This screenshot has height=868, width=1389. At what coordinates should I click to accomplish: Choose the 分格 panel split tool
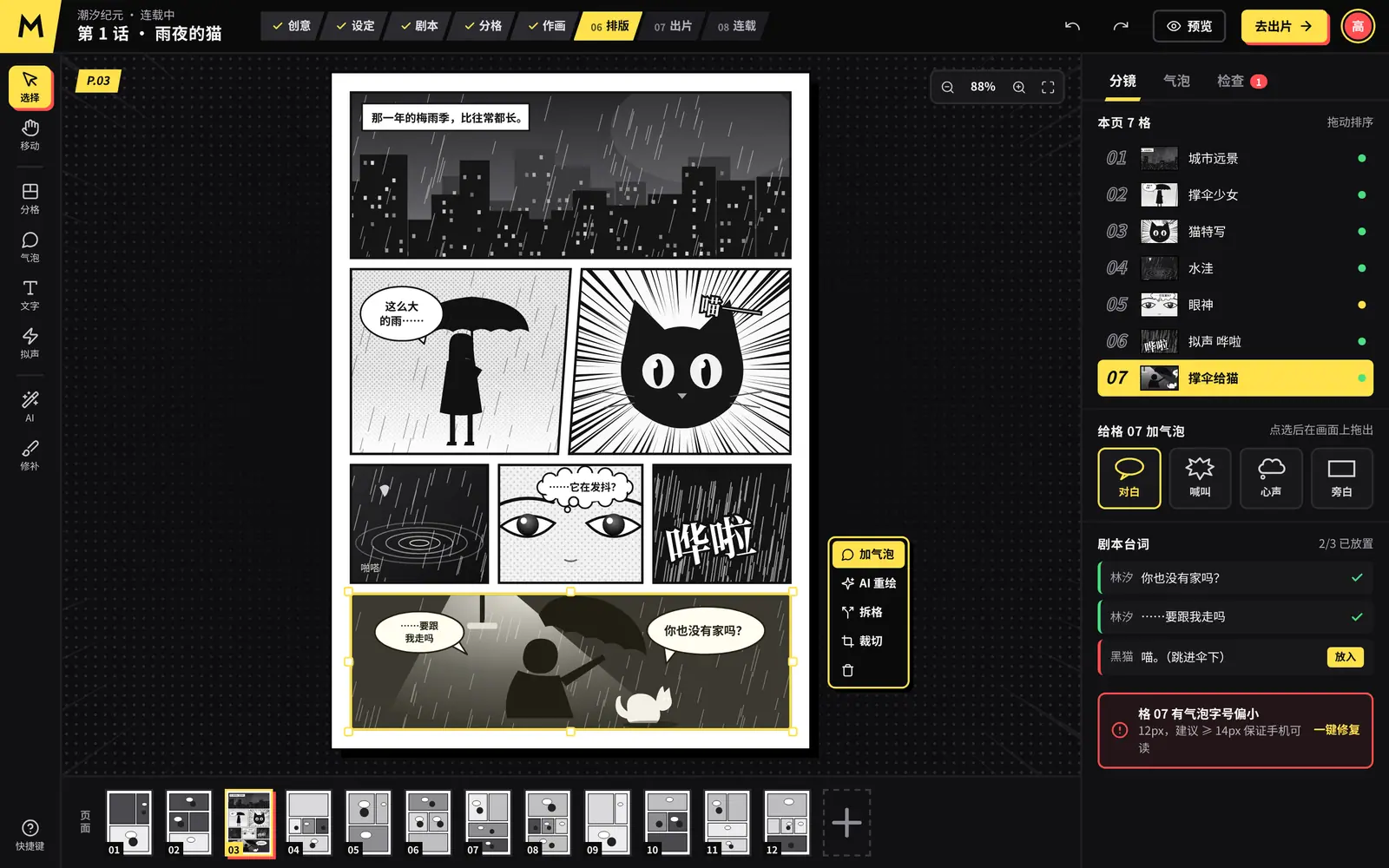pos(30,199)
